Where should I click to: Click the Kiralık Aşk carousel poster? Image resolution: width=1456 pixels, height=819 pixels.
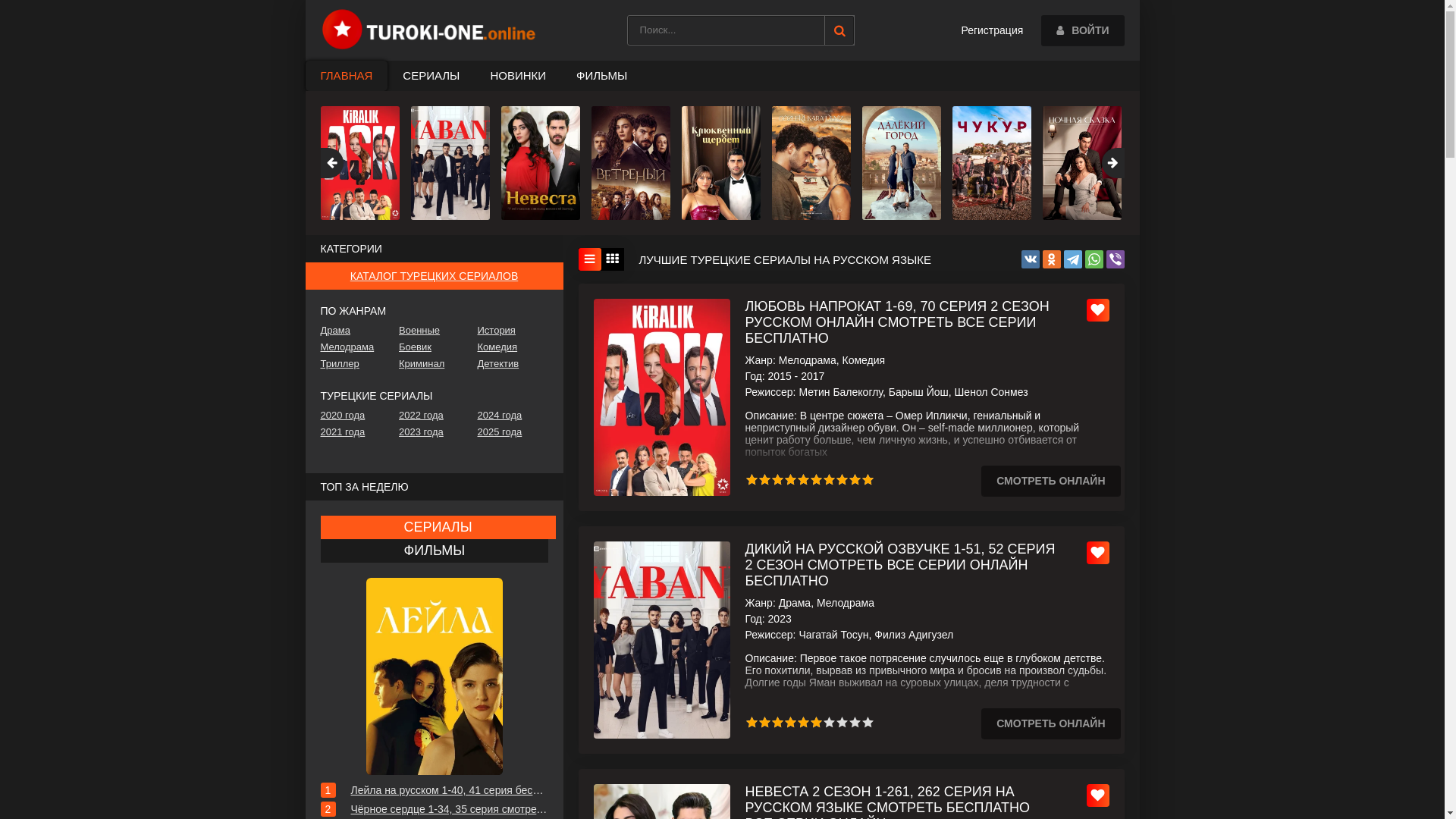(359, 163)
